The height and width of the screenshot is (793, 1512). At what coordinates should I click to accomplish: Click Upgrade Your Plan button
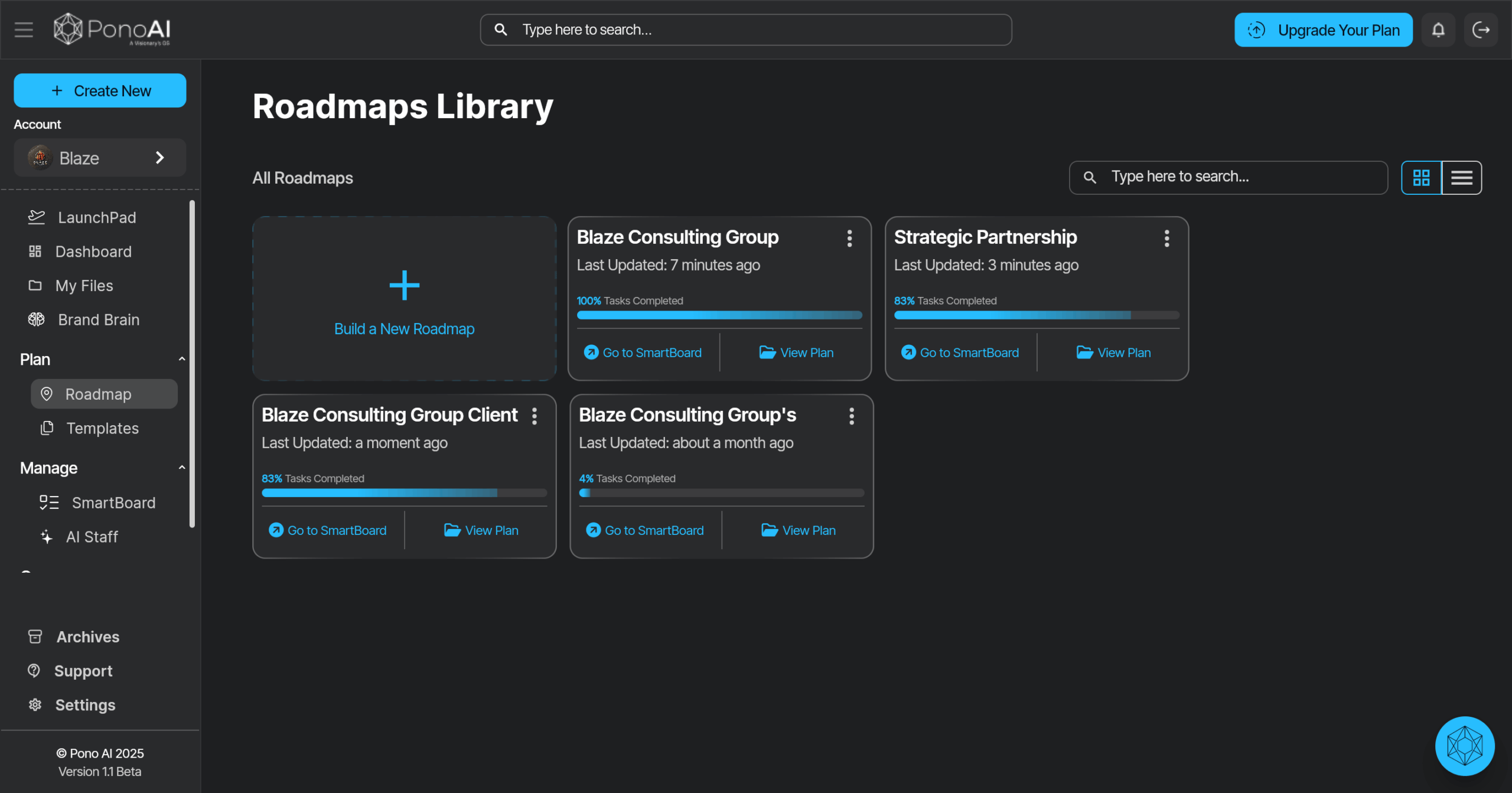[x=1323, y=30]
